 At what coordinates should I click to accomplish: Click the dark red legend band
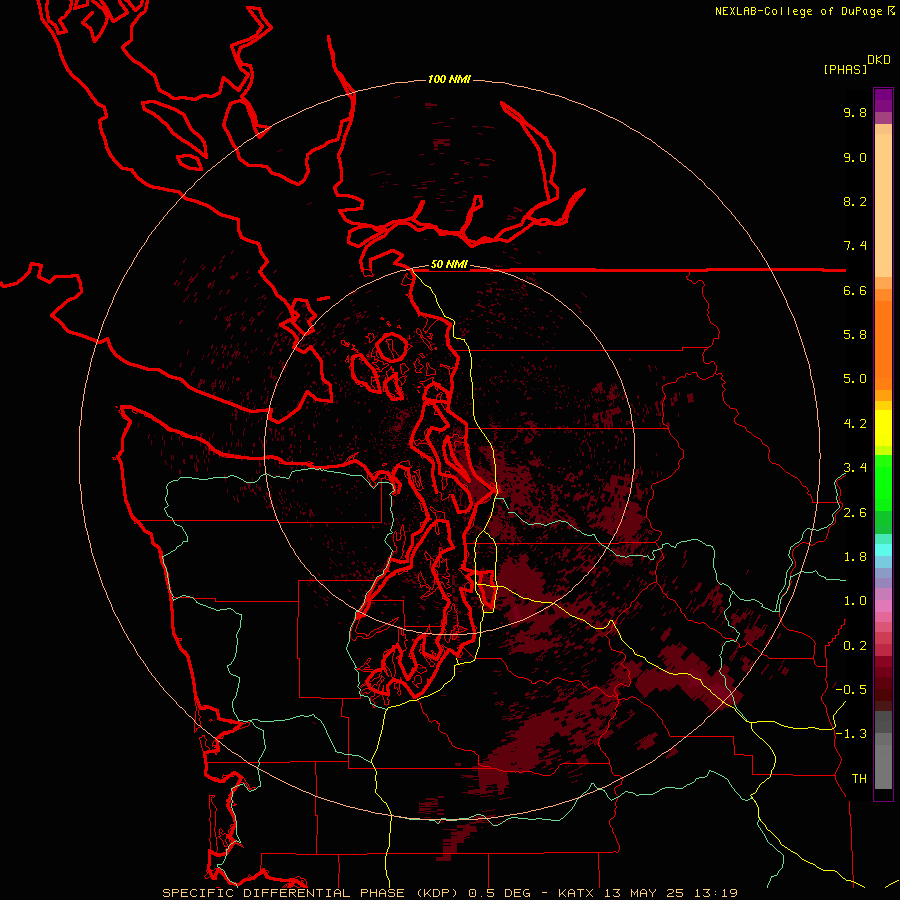point(883,683)
